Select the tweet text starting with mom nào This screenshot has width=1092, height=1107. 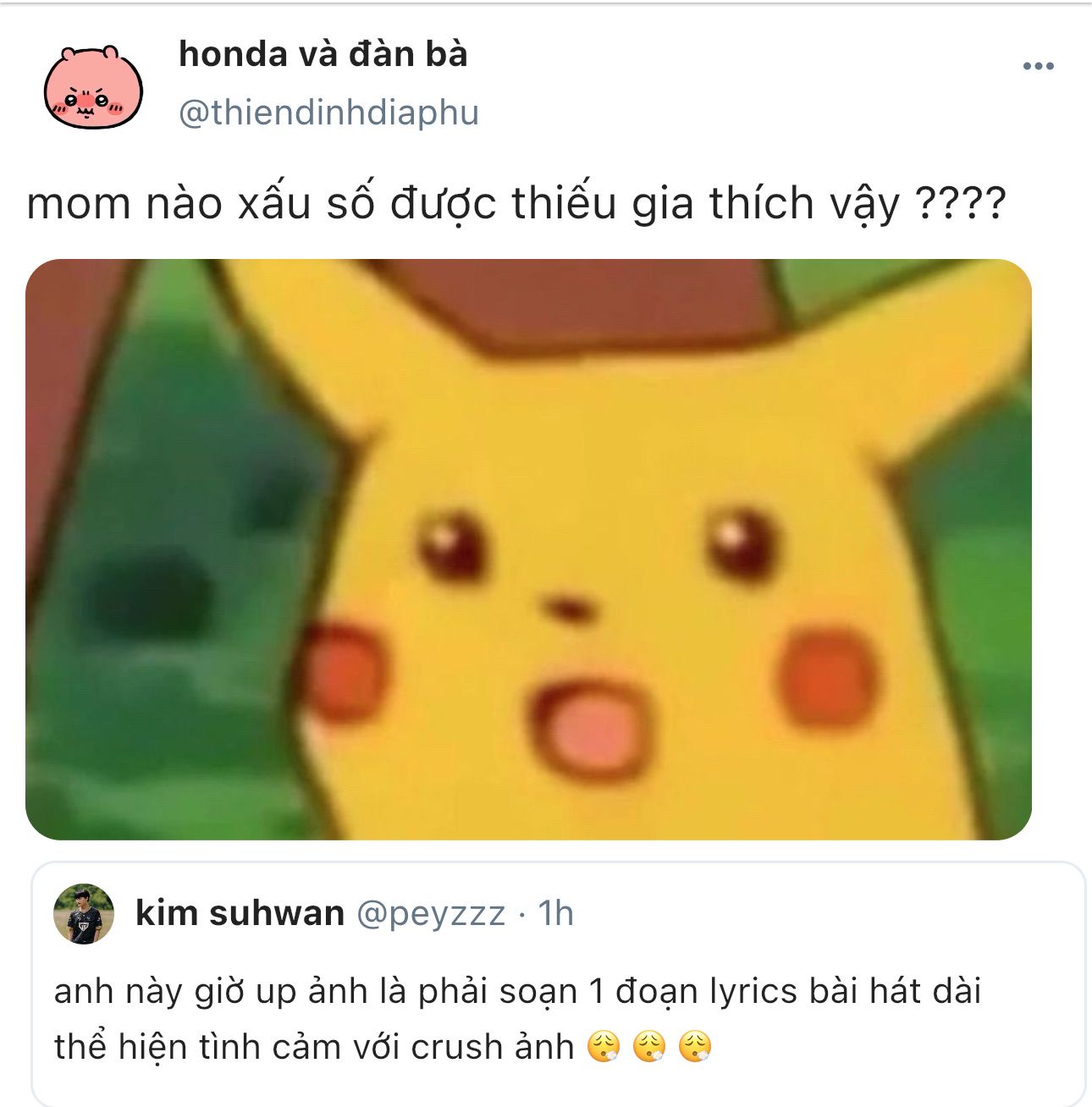(x=516, y=204)
